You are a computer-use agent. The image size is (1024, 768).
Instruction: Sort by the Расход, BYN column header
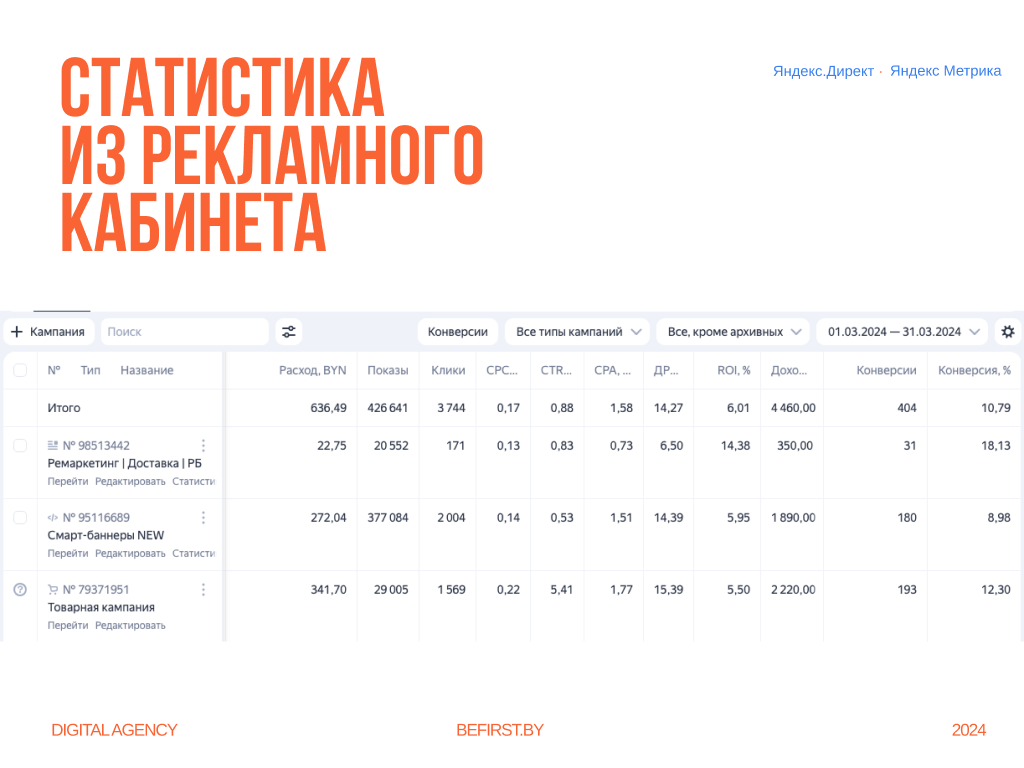tap(312, 370)
